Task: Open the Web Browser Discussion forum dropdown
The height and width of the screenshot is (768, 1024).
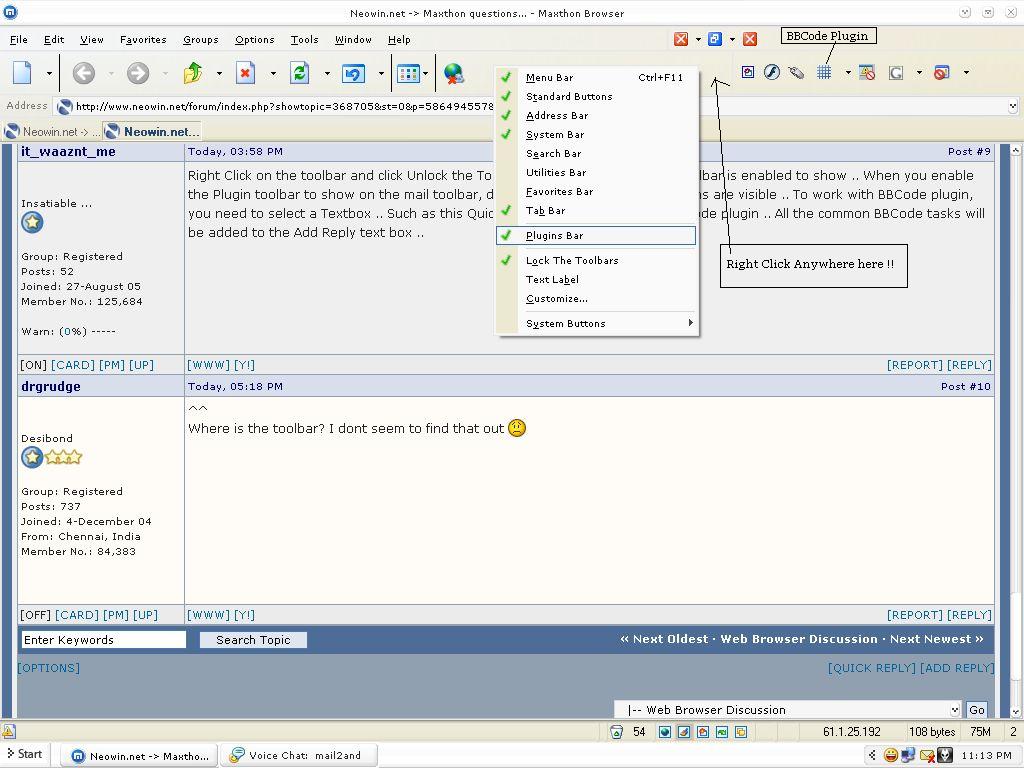Action: [953, 710]
